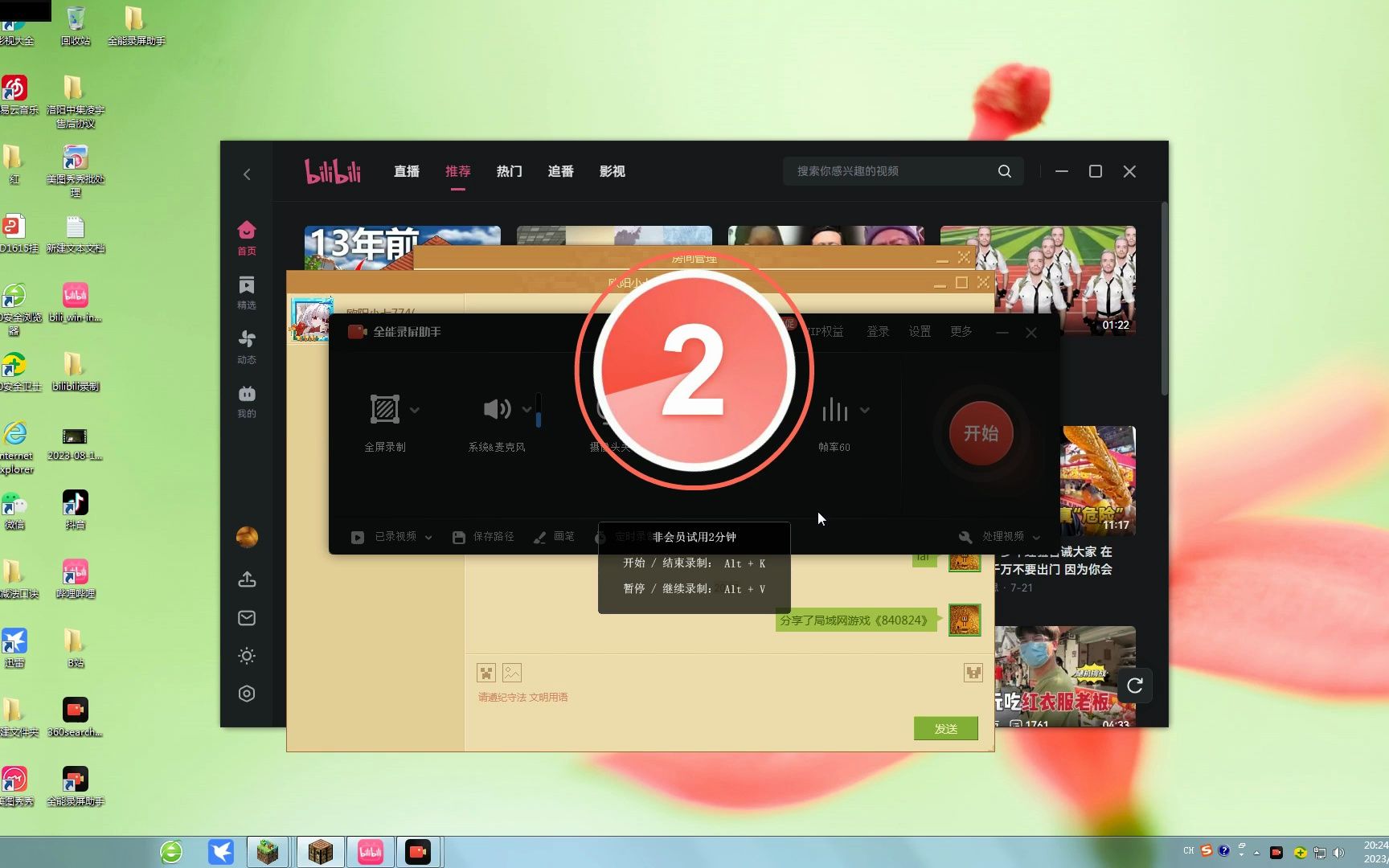Open the hexagon settings icon in bilibili sidebar
The height and width of the screenshot is (868, 1389).
(x=247, y=694)
